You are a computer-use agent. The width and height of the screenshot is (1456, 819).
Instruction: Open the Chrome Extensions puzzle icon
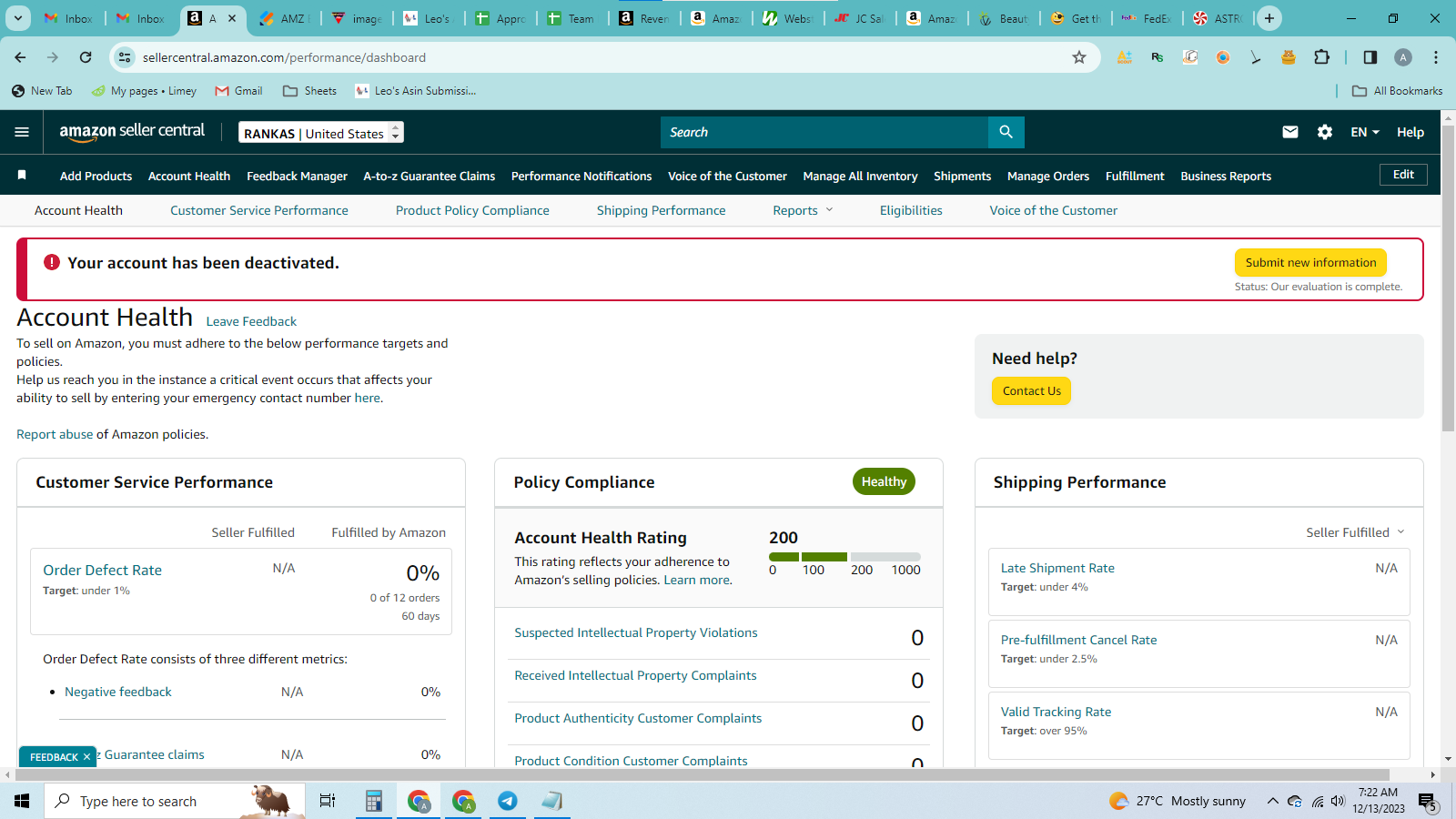tap(1321, 57)
